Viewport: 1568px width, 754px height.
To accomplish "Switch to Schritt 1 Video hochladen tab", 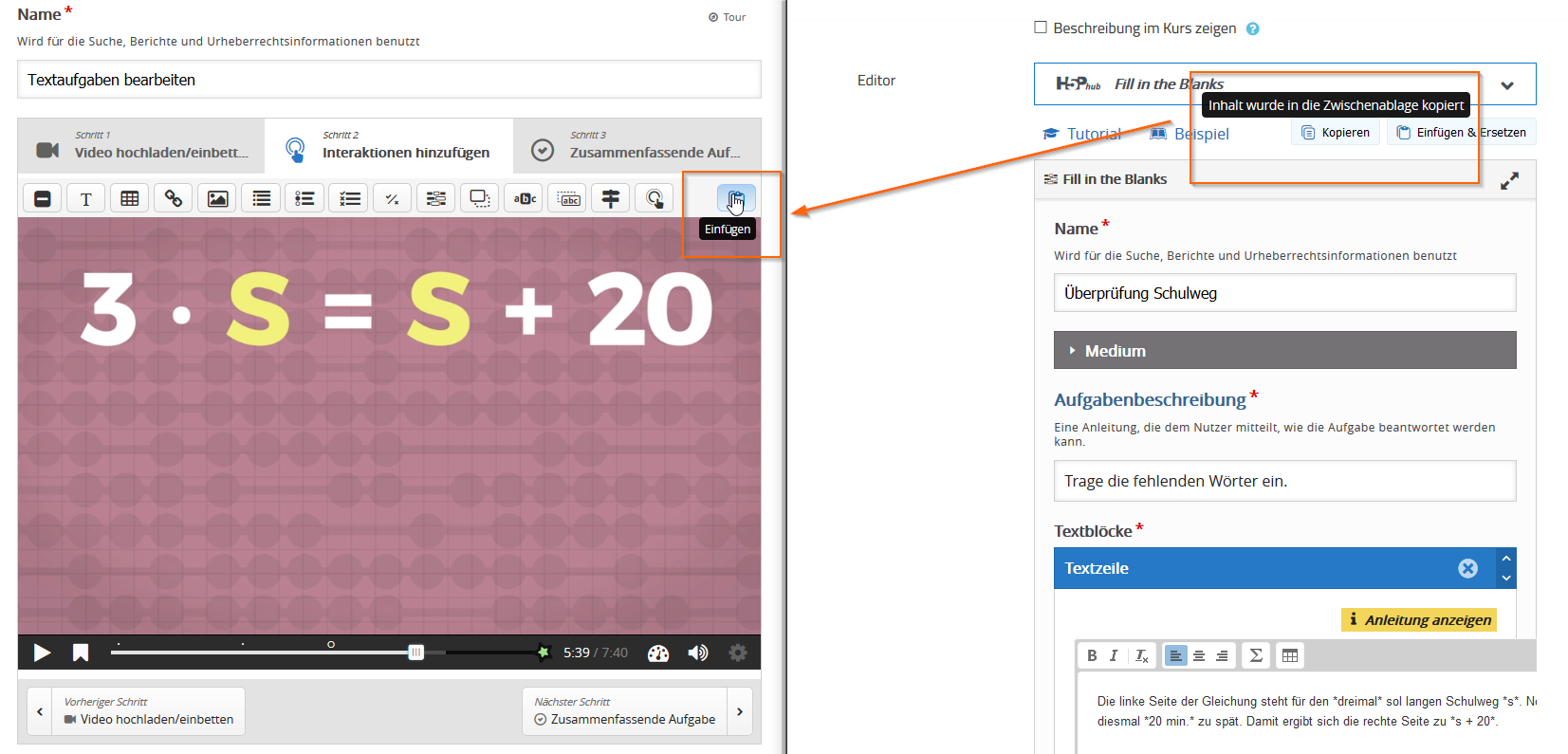I will [141, 145].
